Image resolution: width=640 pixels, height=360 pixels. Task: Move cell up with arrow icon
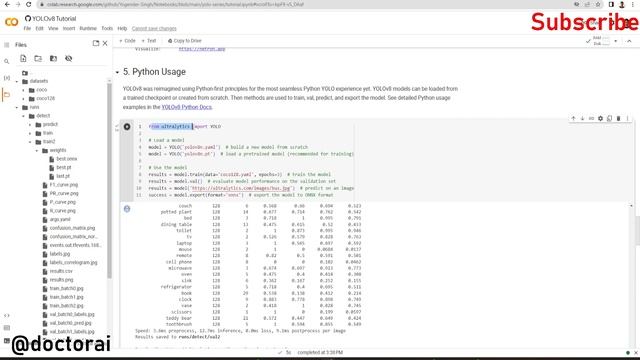tap(573, 118)
